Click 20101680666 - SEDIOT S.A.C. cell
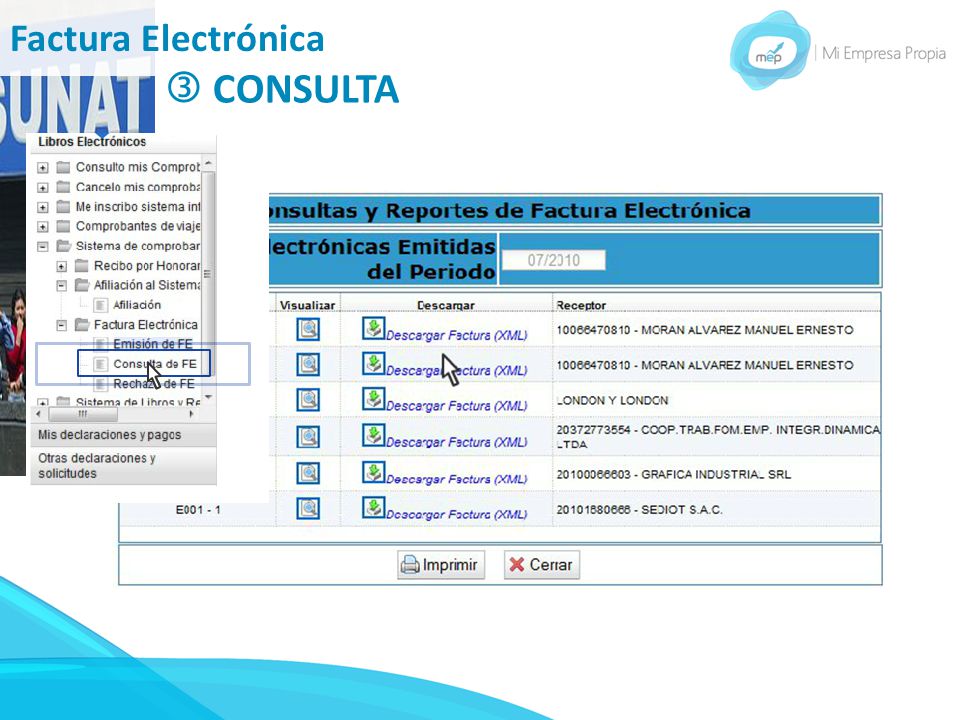960x720 pixels. click(639, 509)
